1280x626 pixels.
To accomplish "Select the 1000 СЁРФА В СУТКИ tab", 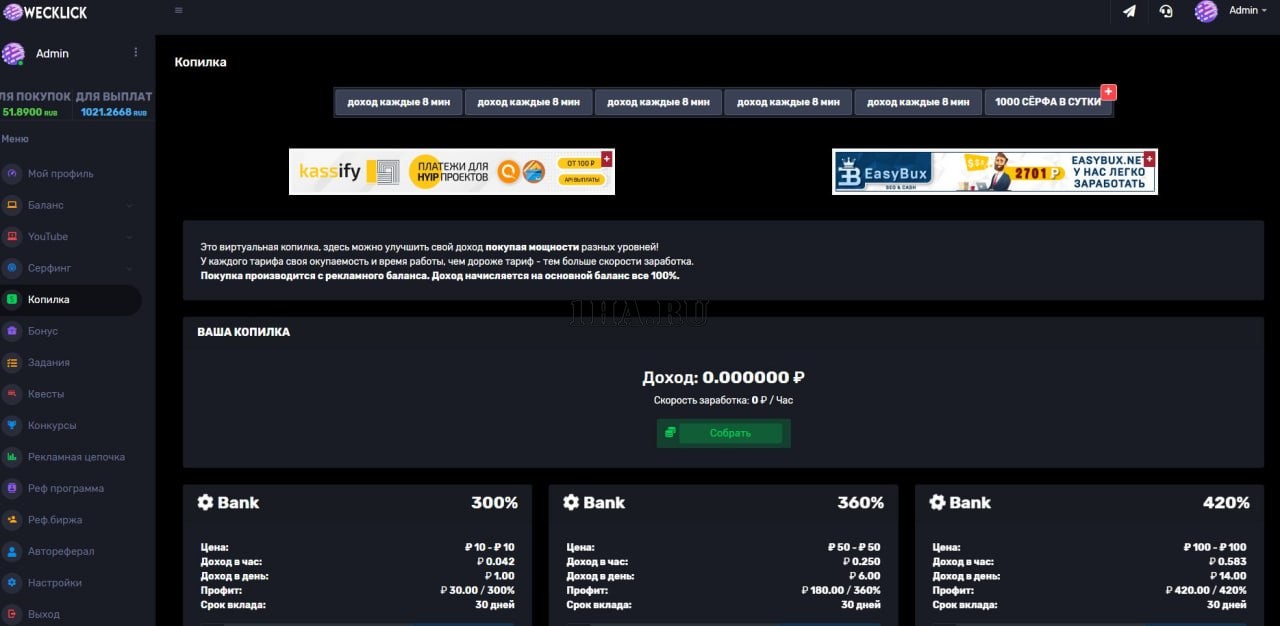I will [x=1046, y=101].
